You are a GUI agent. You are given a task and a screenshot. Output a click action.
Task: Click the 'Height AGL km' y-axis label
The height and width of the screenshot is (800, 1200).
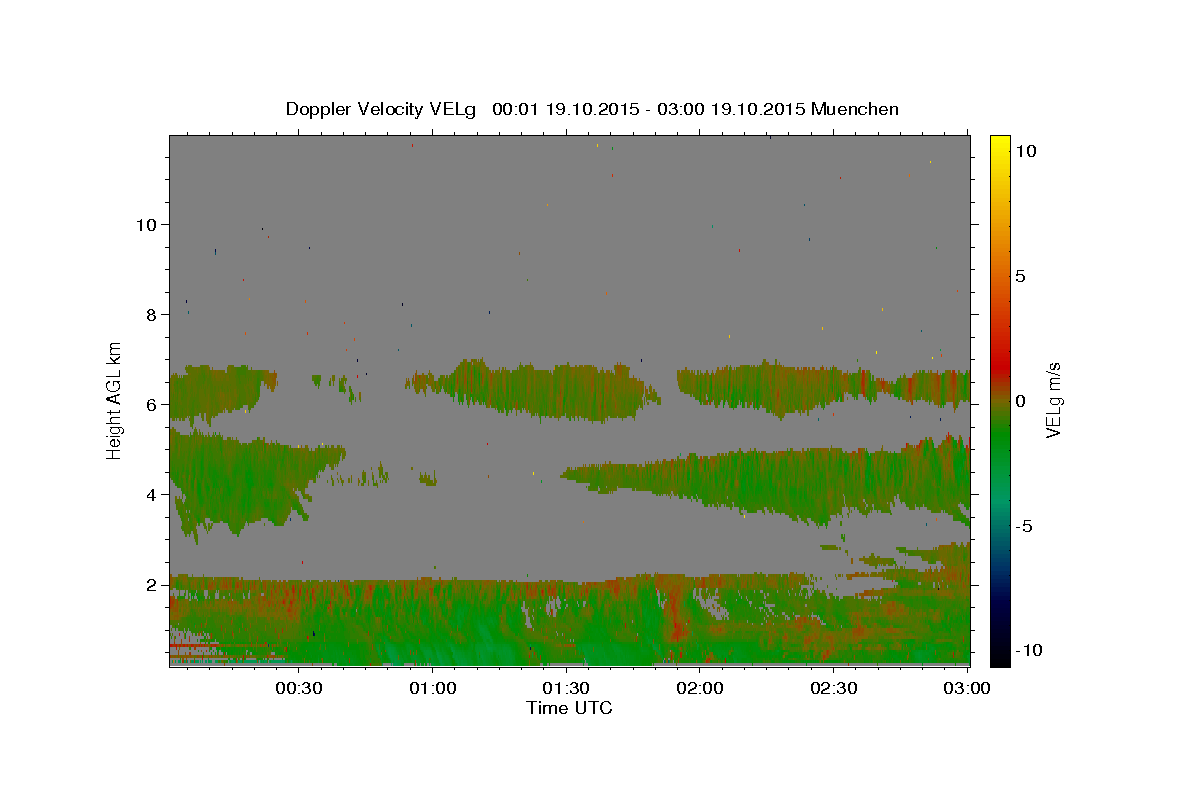(x=115, y=400)
